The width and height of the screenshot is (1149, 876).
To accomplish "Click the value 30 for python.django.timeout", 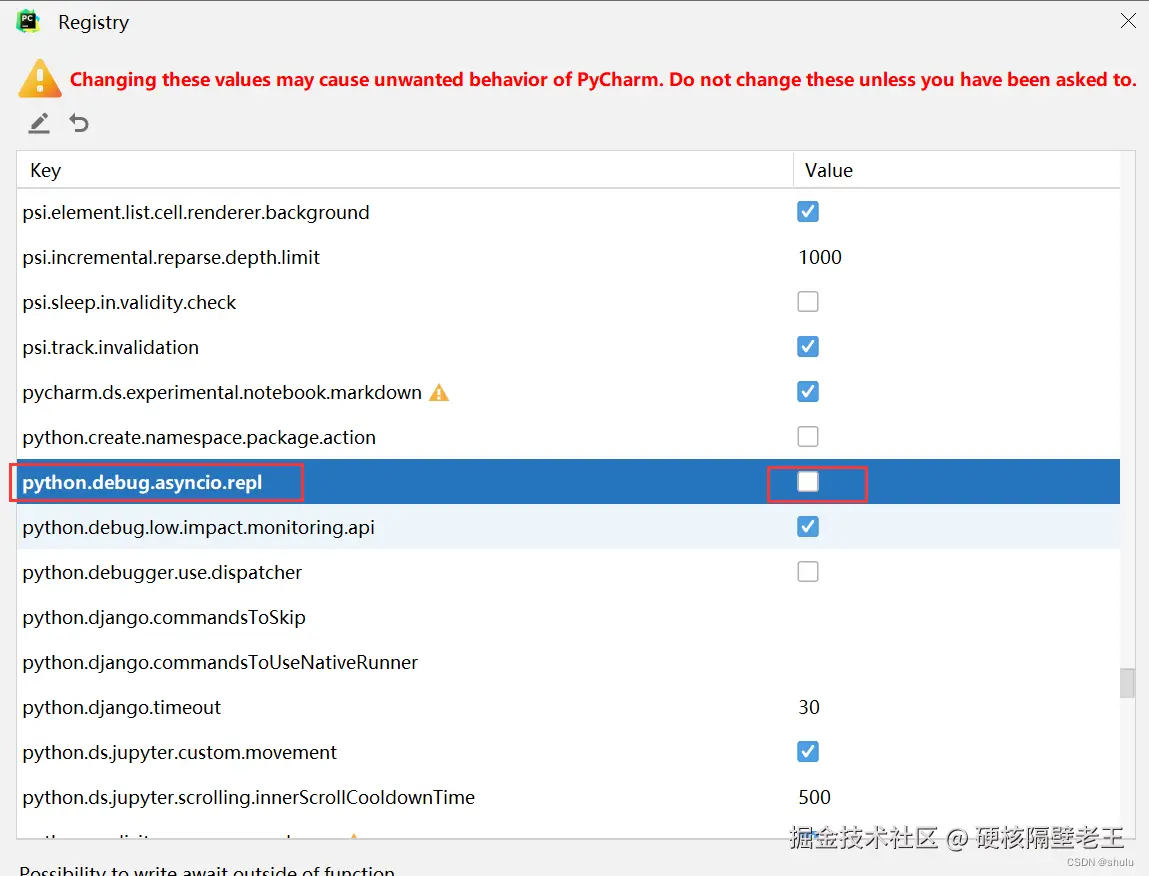I will 809,707.
